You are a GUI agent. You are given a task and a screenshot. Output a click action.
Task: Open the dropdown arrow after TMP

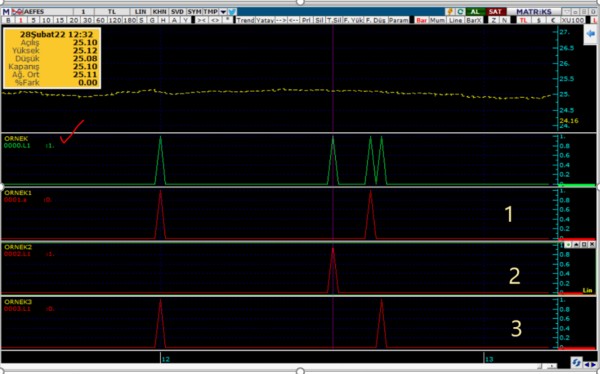223,12
